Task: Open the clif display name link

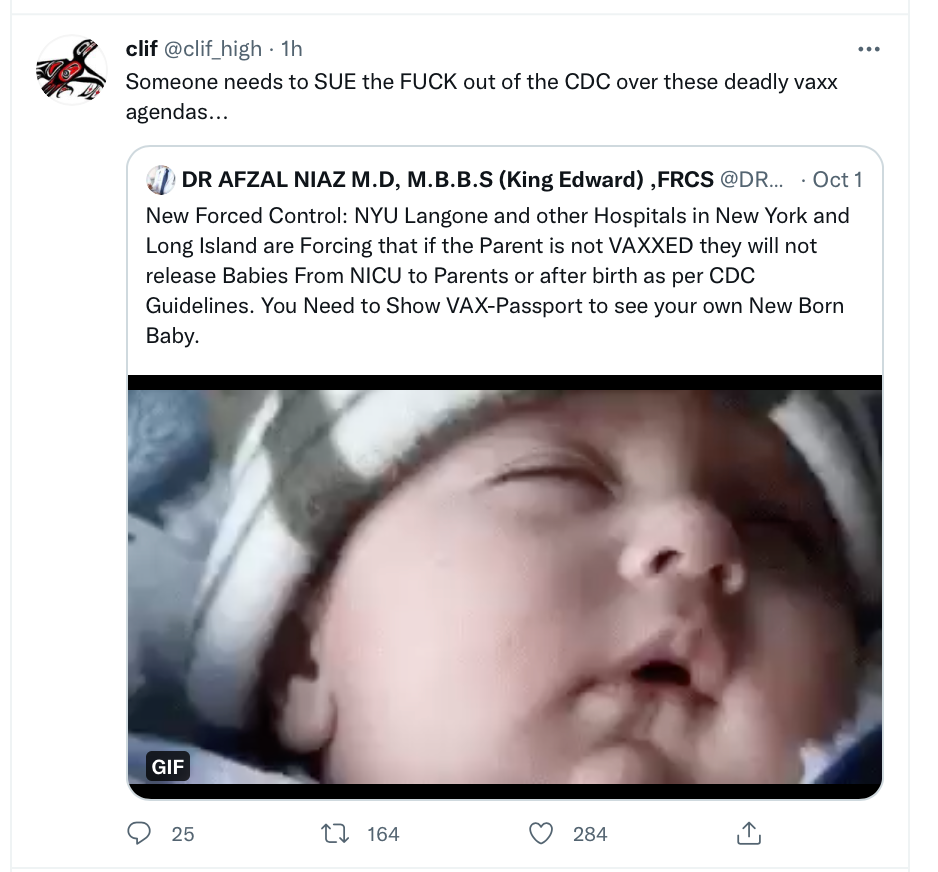Action: (141, 49)
